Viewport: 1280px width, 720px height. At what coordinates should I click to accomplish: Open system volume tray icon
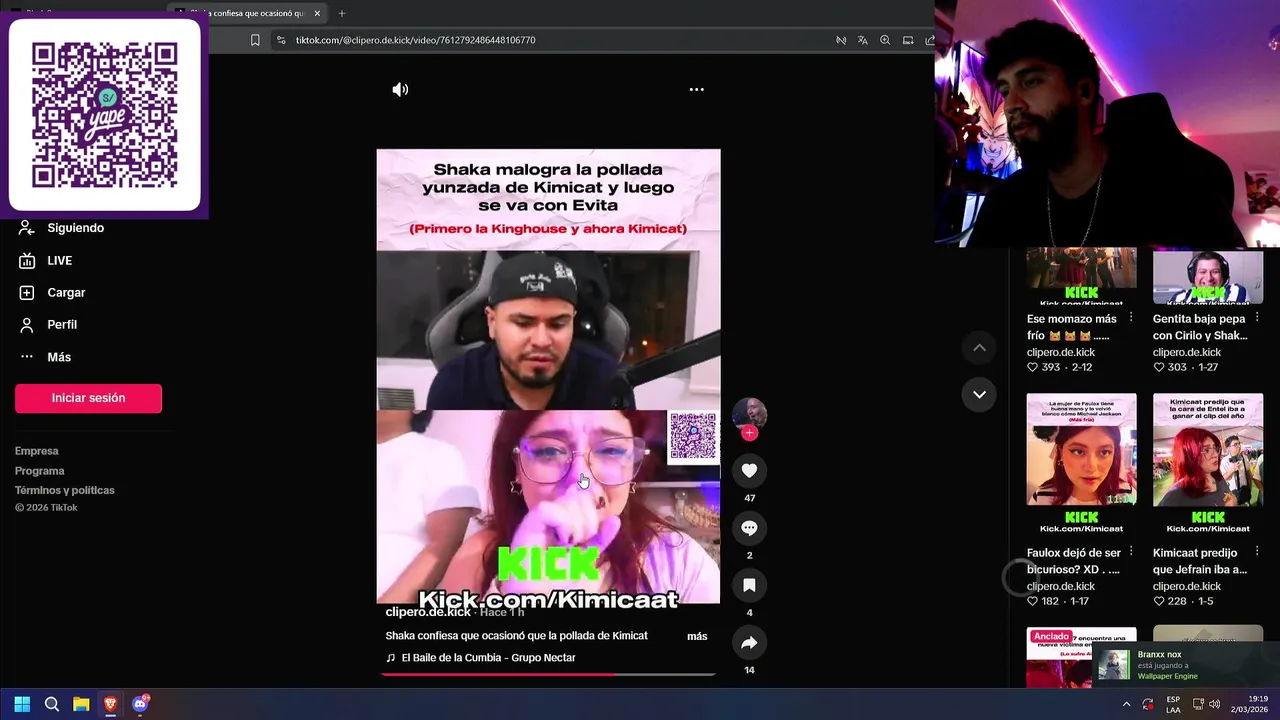1214,704
